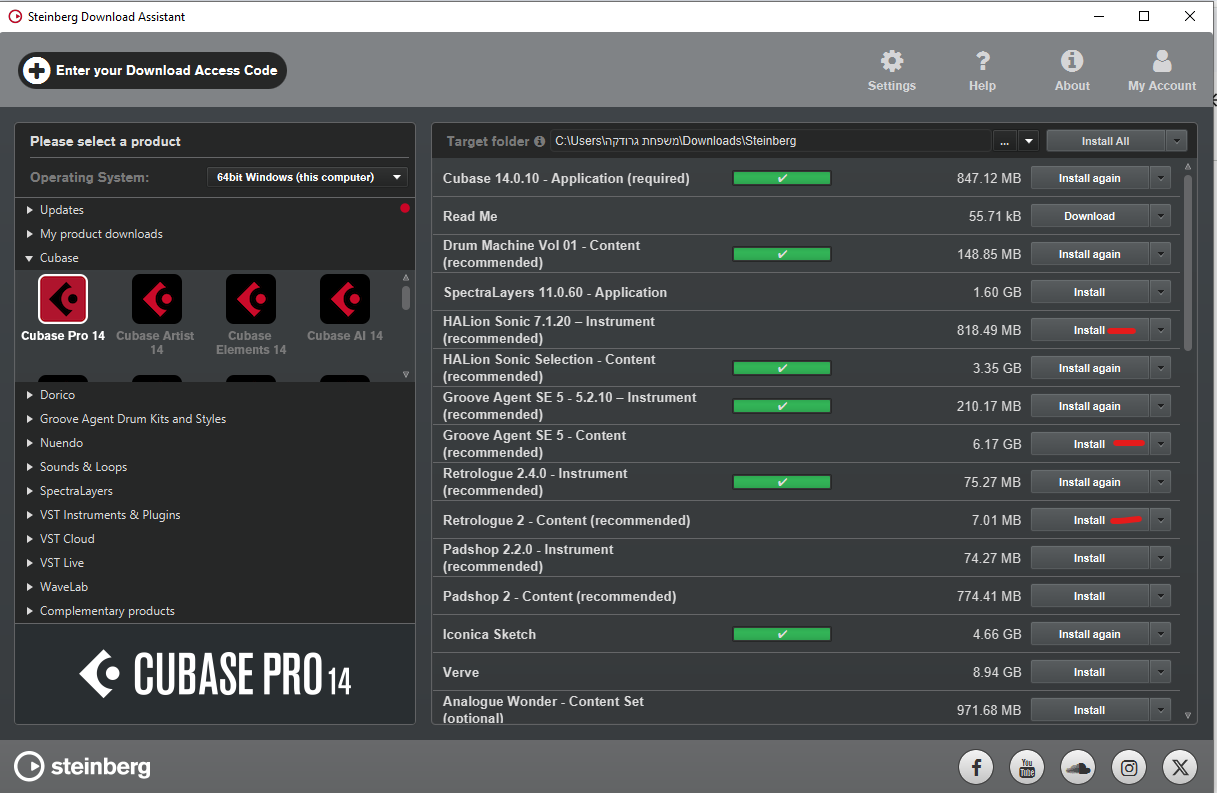
Task: Open the Help question mark icon
Action: (x=982, y=61)
